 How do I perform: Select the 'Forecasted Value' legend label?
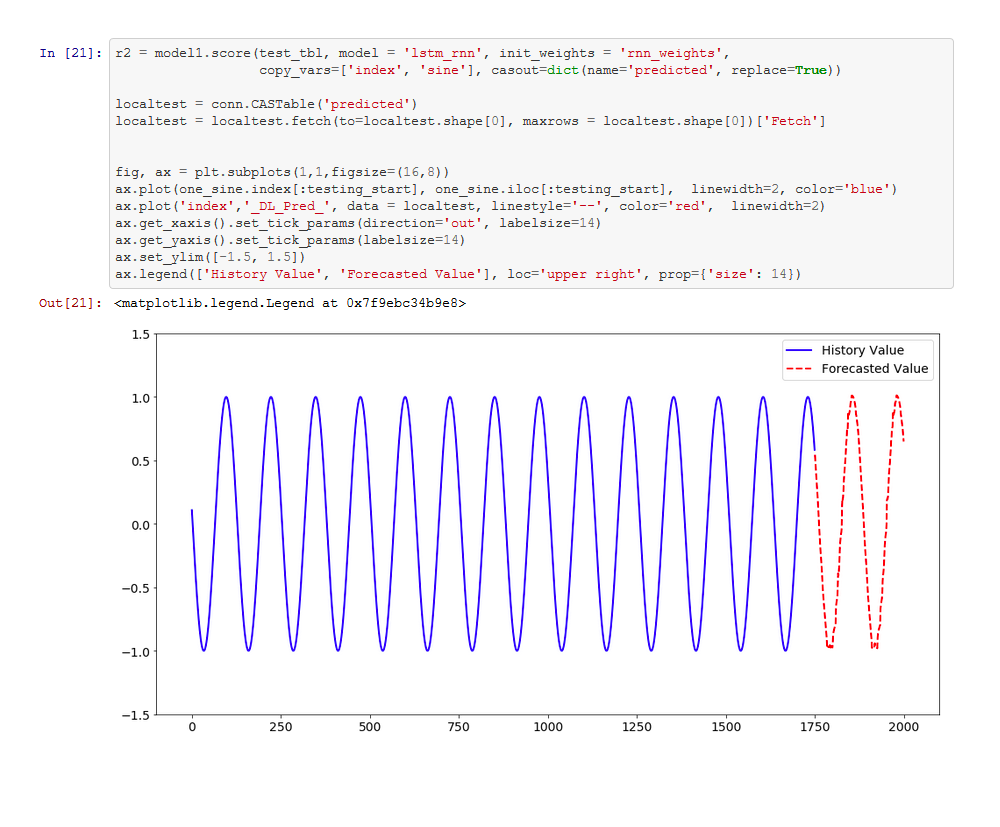click(x=874, y=369)
